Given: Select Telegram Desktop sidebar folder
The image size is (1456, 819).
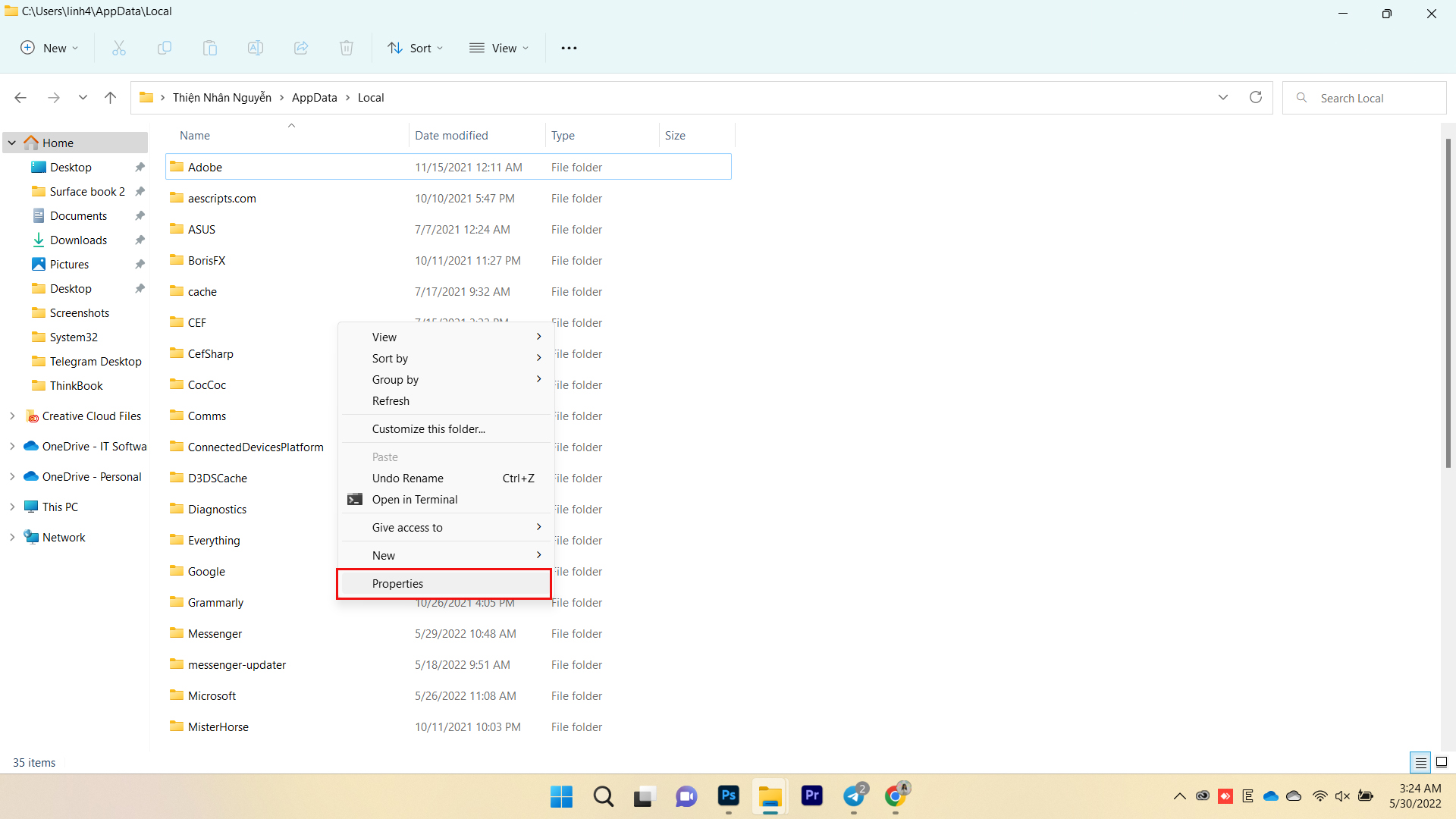Looking at the screenshot, I should [x=95, y=361].
